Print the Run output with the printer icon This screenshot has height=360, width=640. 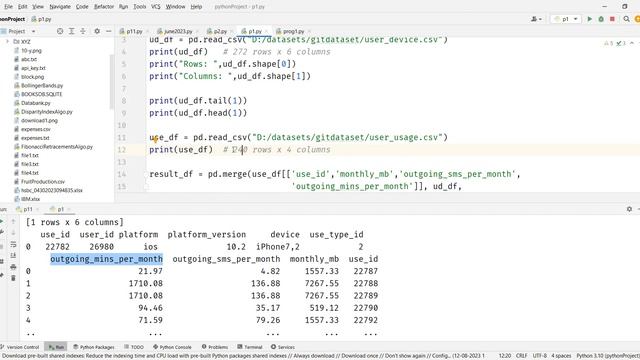click(13, 267)
